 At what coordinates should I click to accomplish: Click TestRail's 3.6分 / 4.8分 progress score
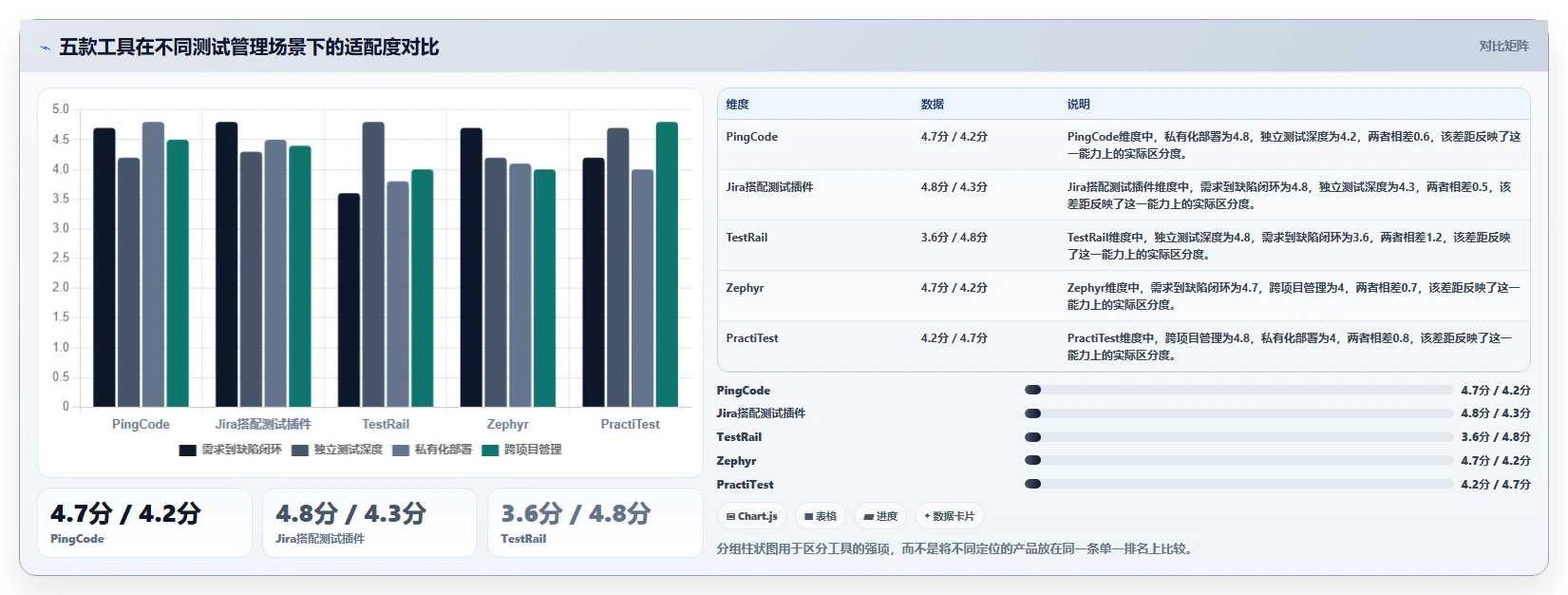point(1496,437)
